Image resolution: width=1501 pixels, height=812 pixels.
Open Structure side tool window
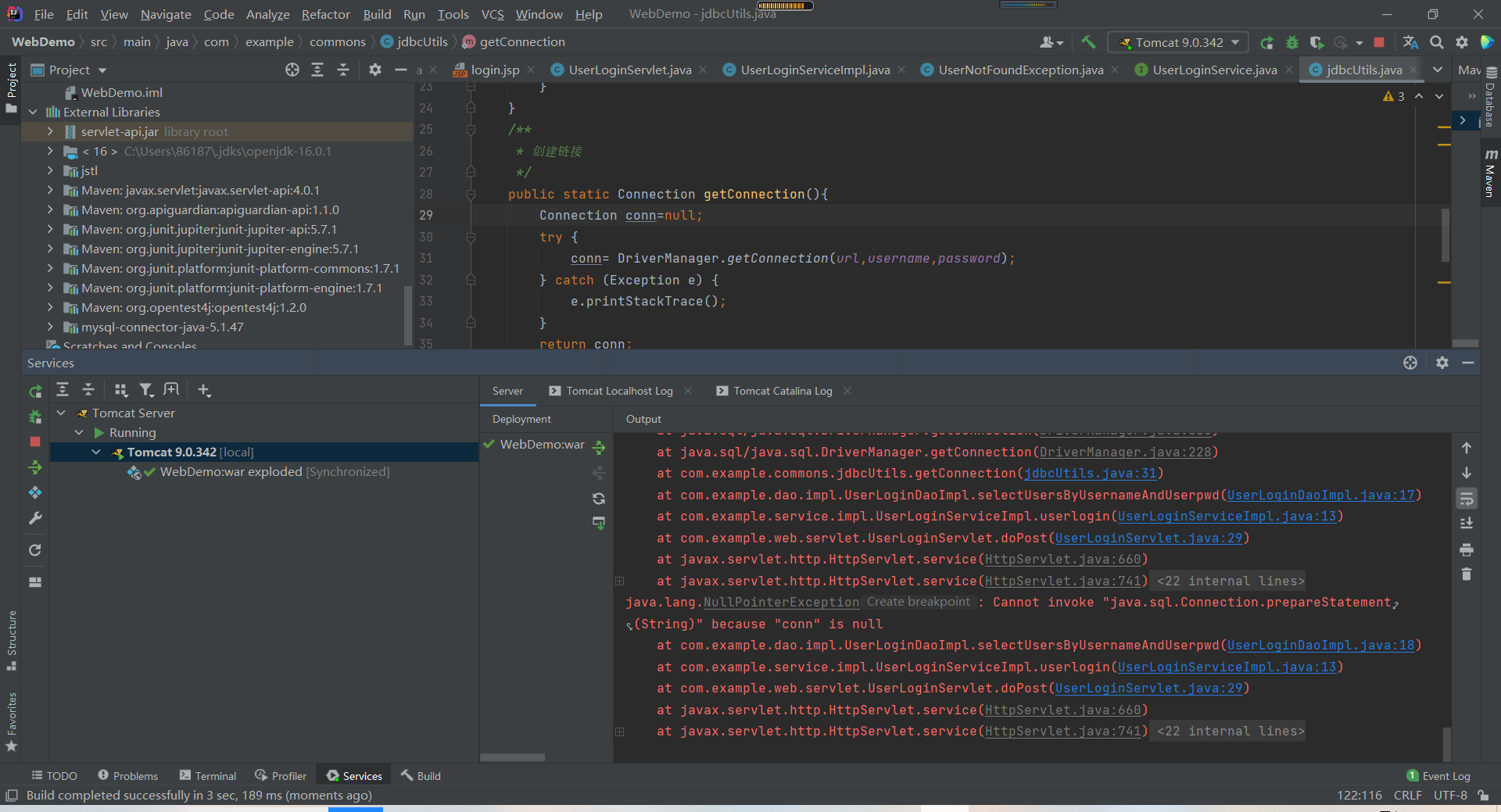(x=12, y=639)
